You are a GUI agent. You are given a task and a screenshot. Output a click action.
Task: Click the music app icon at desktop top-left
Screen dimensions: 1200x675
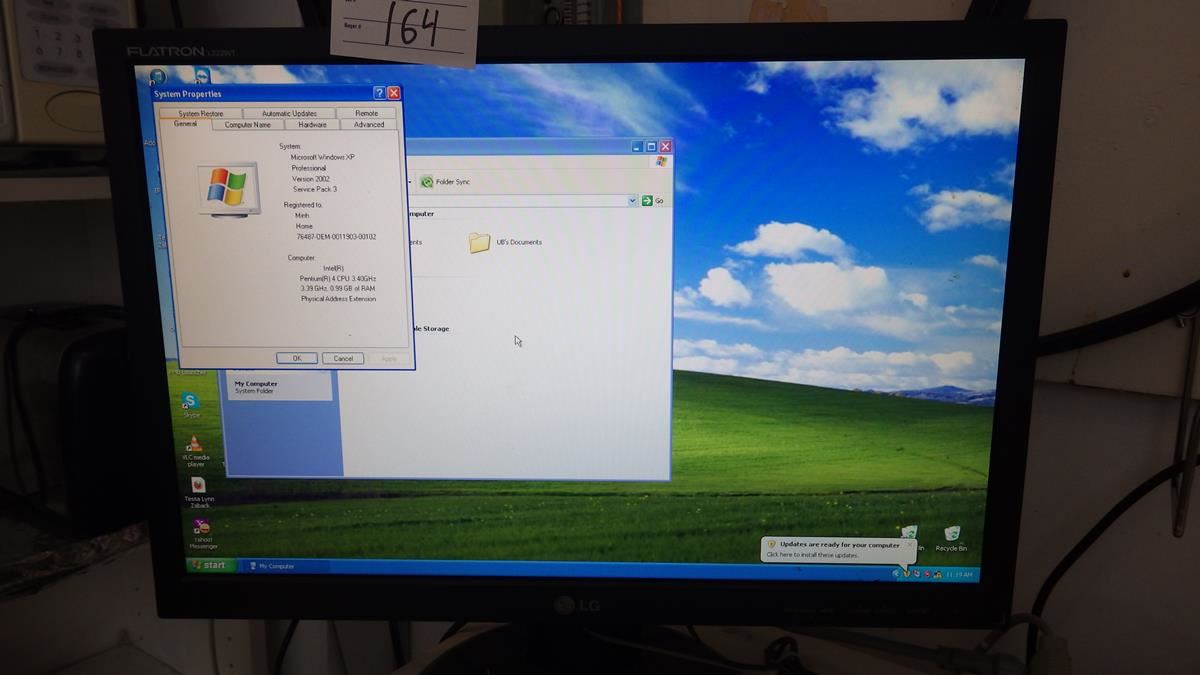(x=157, y=76)
